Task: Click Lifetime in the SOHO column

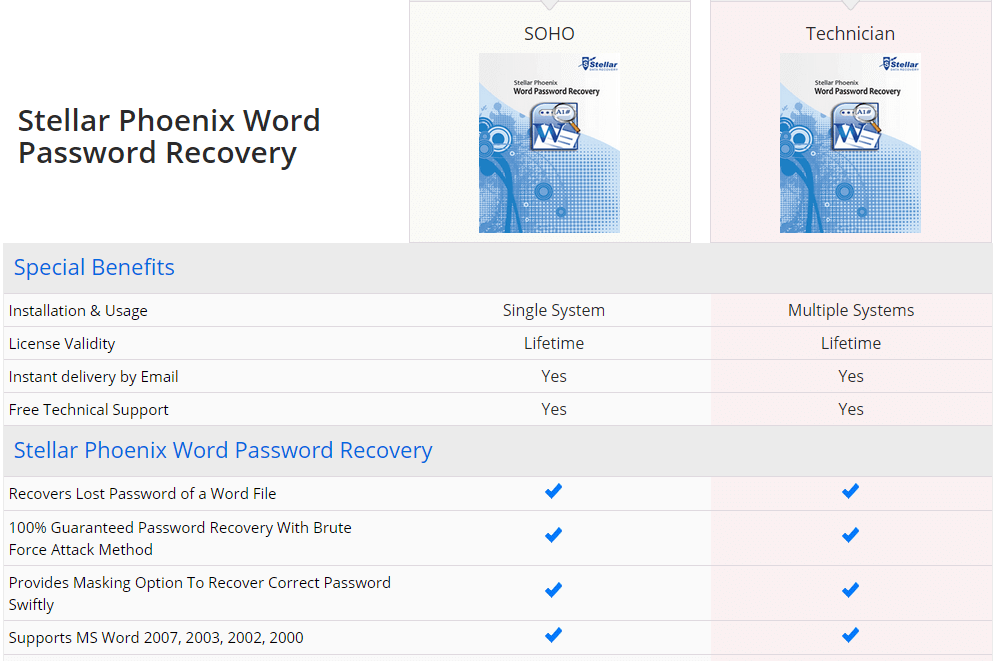Action: [x=553, y=343]
